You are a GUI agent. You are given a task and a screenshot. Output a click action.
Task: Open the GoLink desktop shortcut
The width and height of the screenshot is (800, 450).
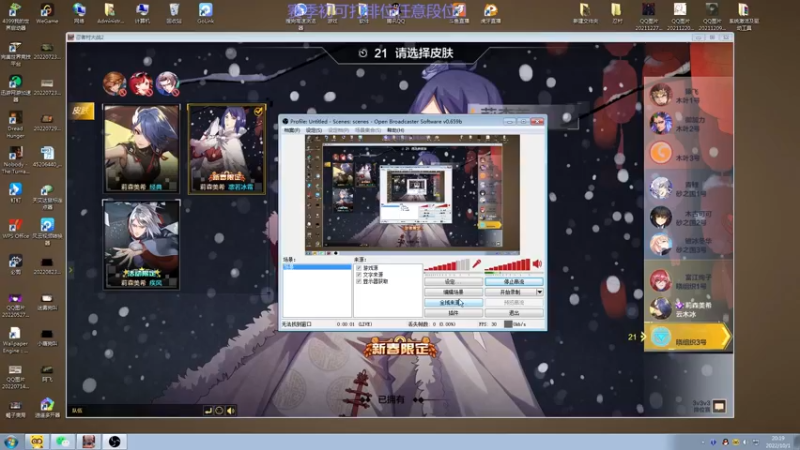pyautogui.click(x=206, y=13)
